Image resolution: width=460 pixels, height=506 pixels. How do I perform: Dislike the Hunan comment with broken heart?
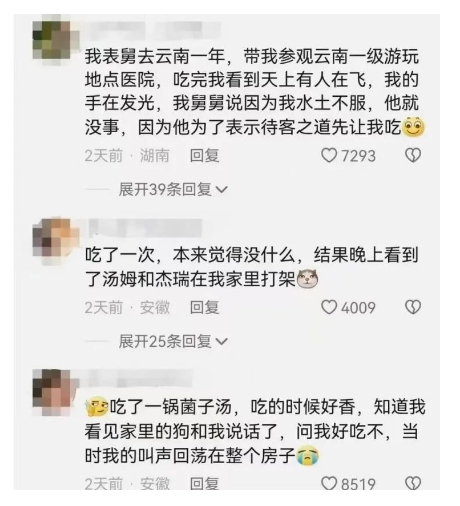pyautogui.click(x=413, y=156)
